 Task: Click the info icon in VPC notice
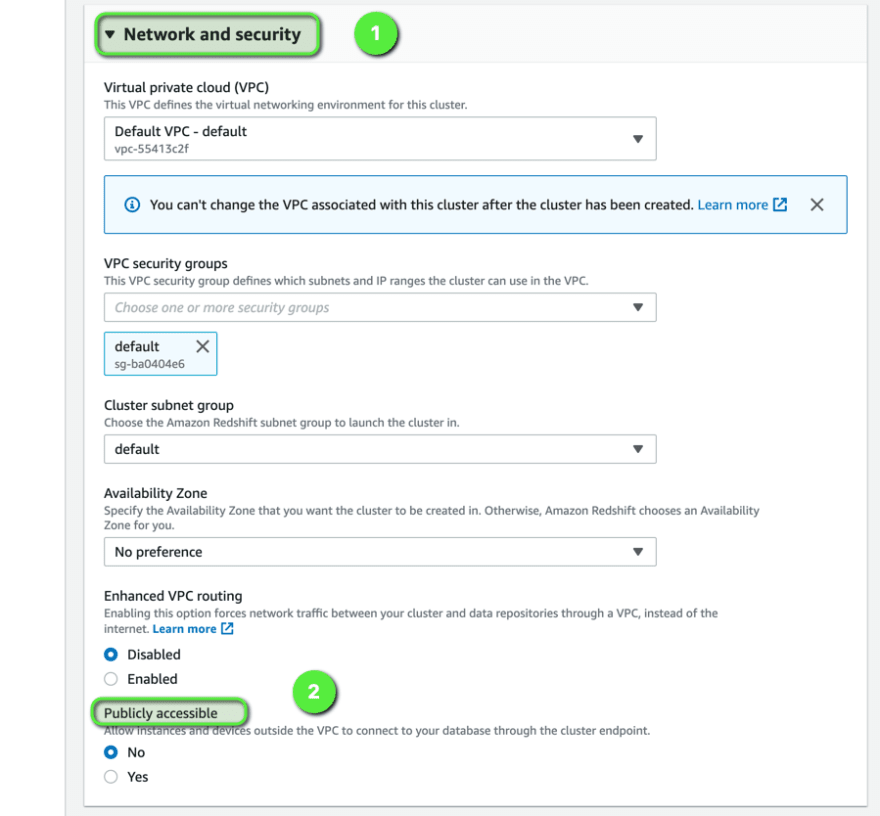point(132,205)
